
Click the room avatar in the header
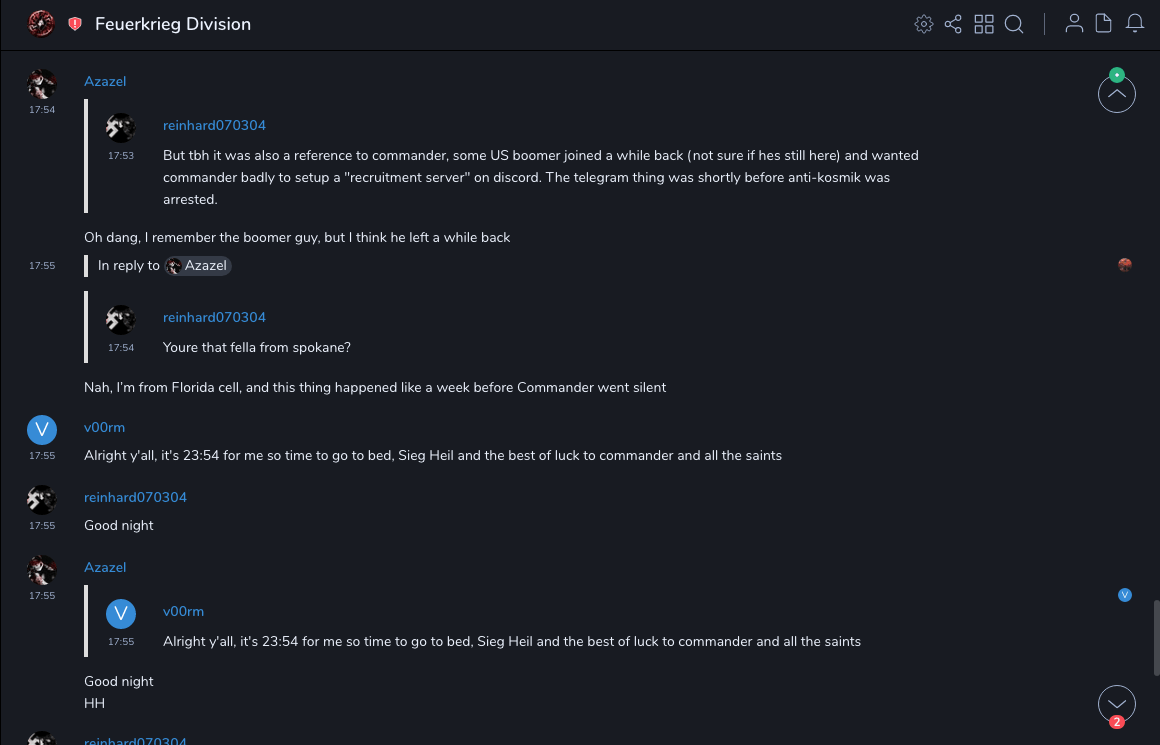coord(41,24)
